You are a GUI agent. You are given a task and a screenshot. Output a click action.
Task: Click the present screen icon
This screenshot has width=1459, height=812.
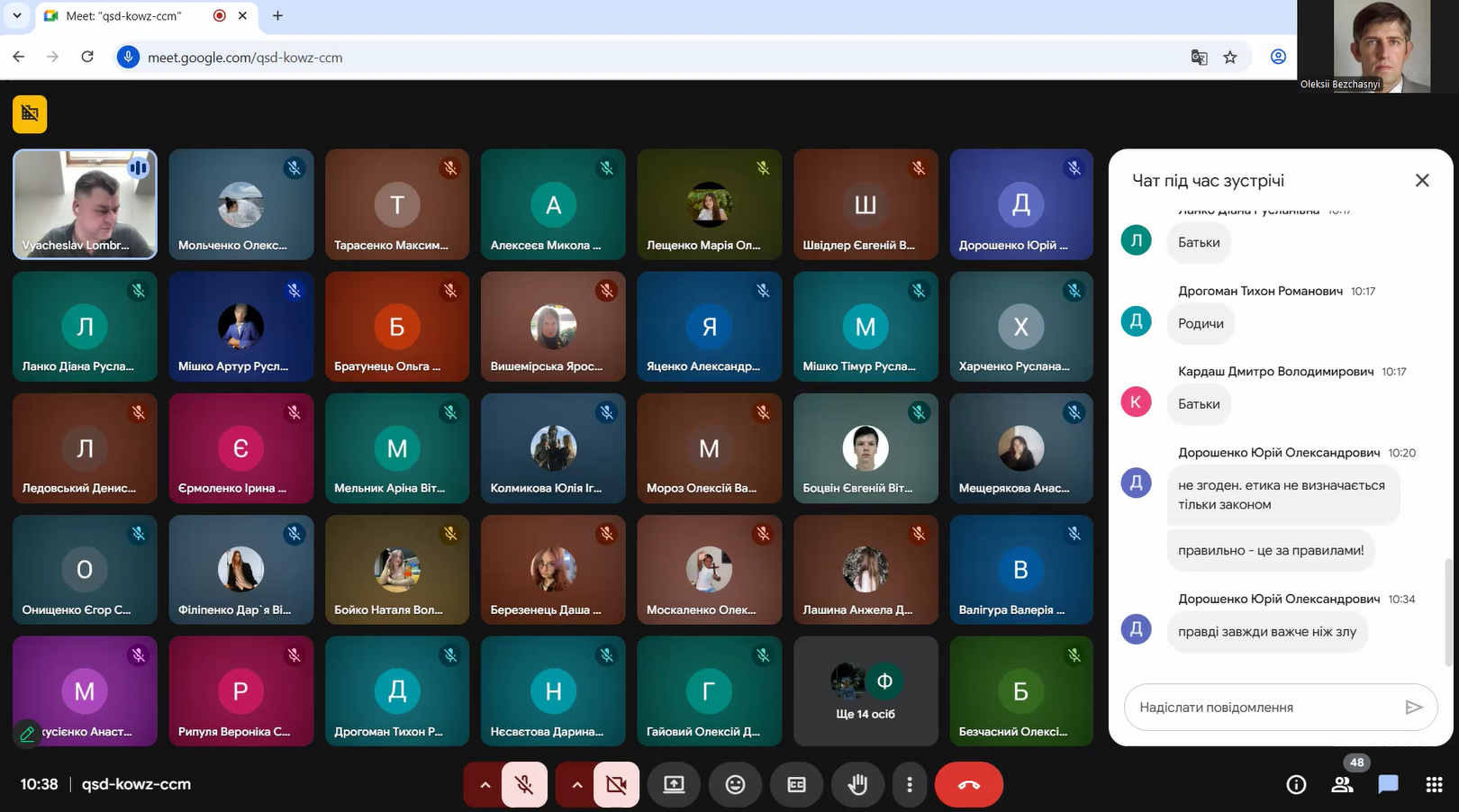(674, 785)
